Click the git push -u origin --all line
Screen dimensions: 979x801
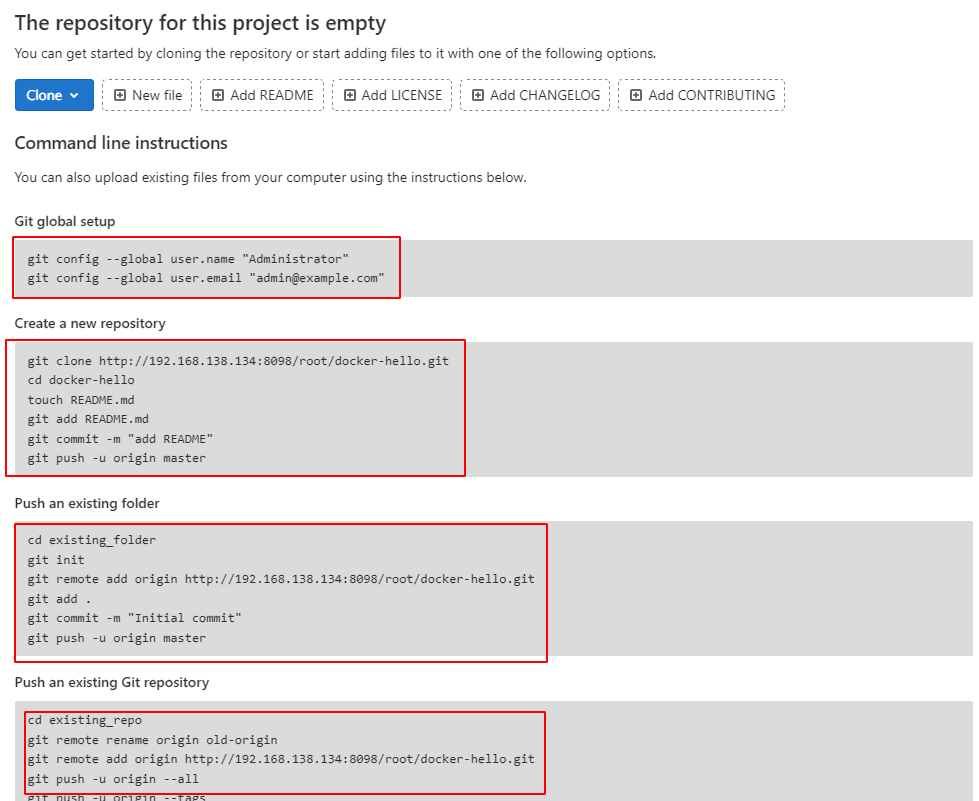coord(113,778)
